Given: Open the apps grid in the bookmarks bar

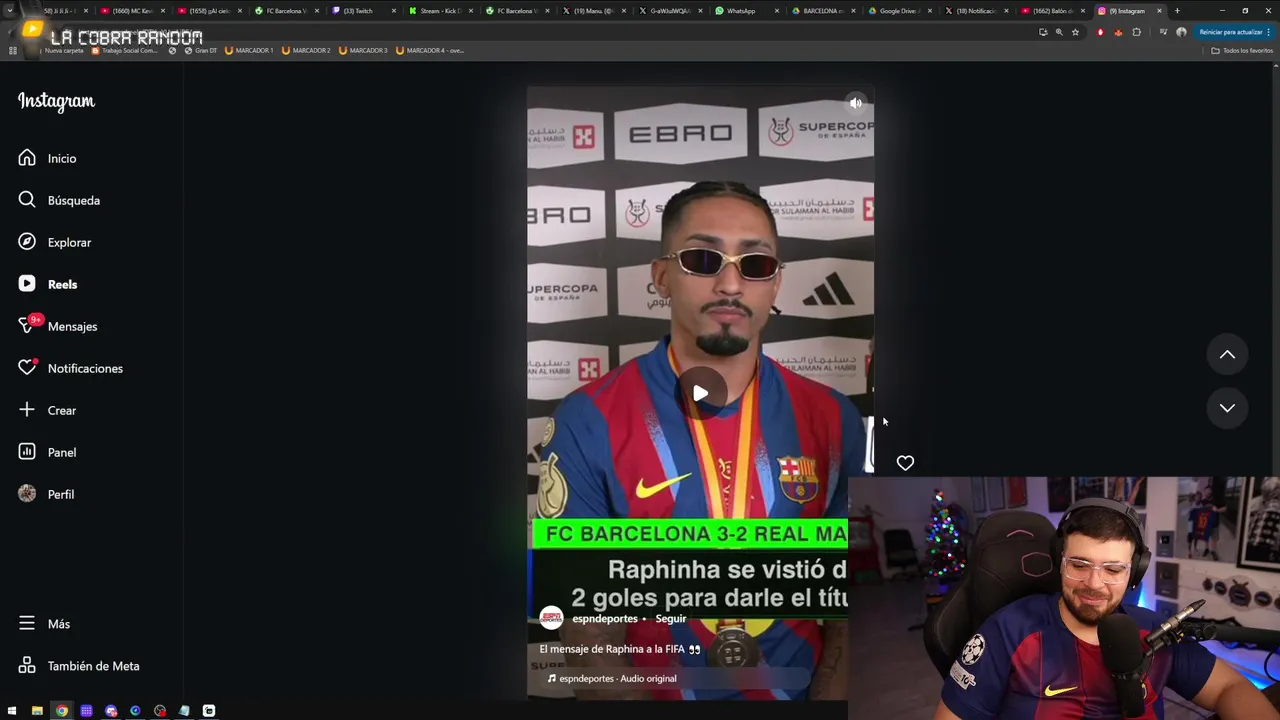Looking at the screenshot, I should coord(13,50).
